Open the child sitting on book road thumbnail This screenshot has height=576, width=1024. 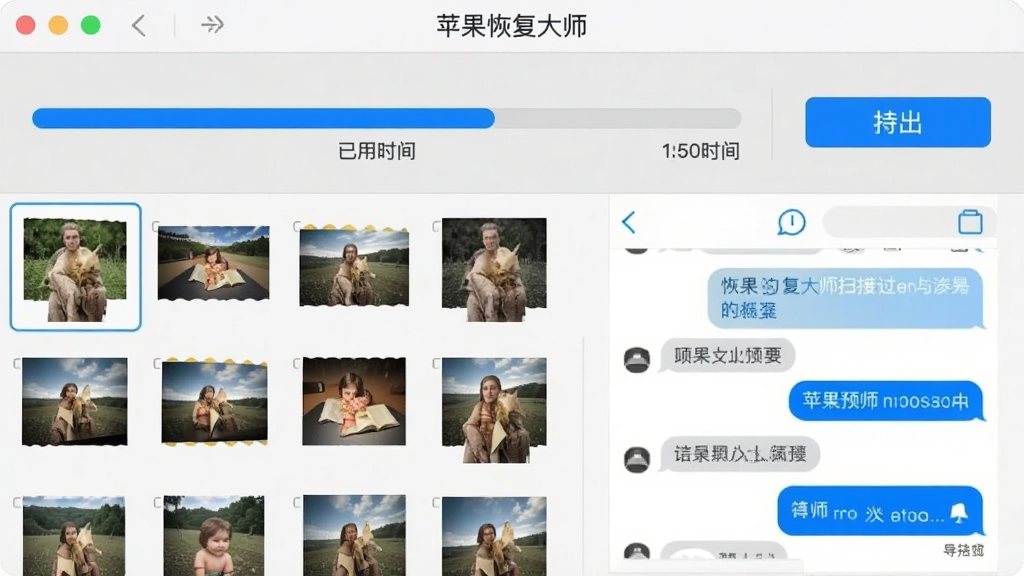pos(214,263)
